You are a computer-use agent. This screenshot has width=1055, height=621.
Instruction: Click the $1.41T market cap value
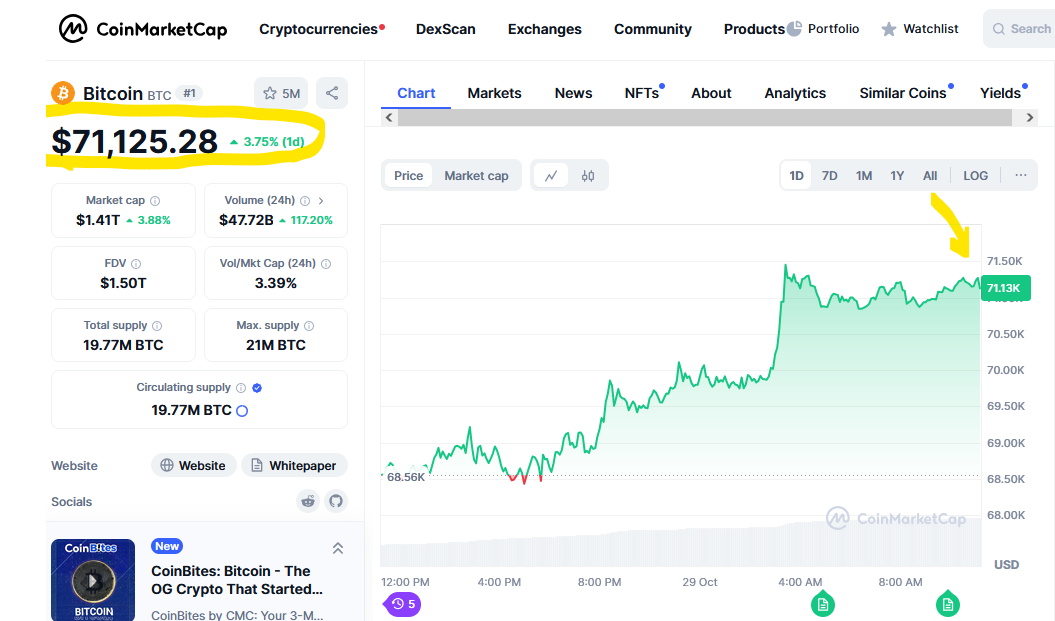(x=98, y=220)
